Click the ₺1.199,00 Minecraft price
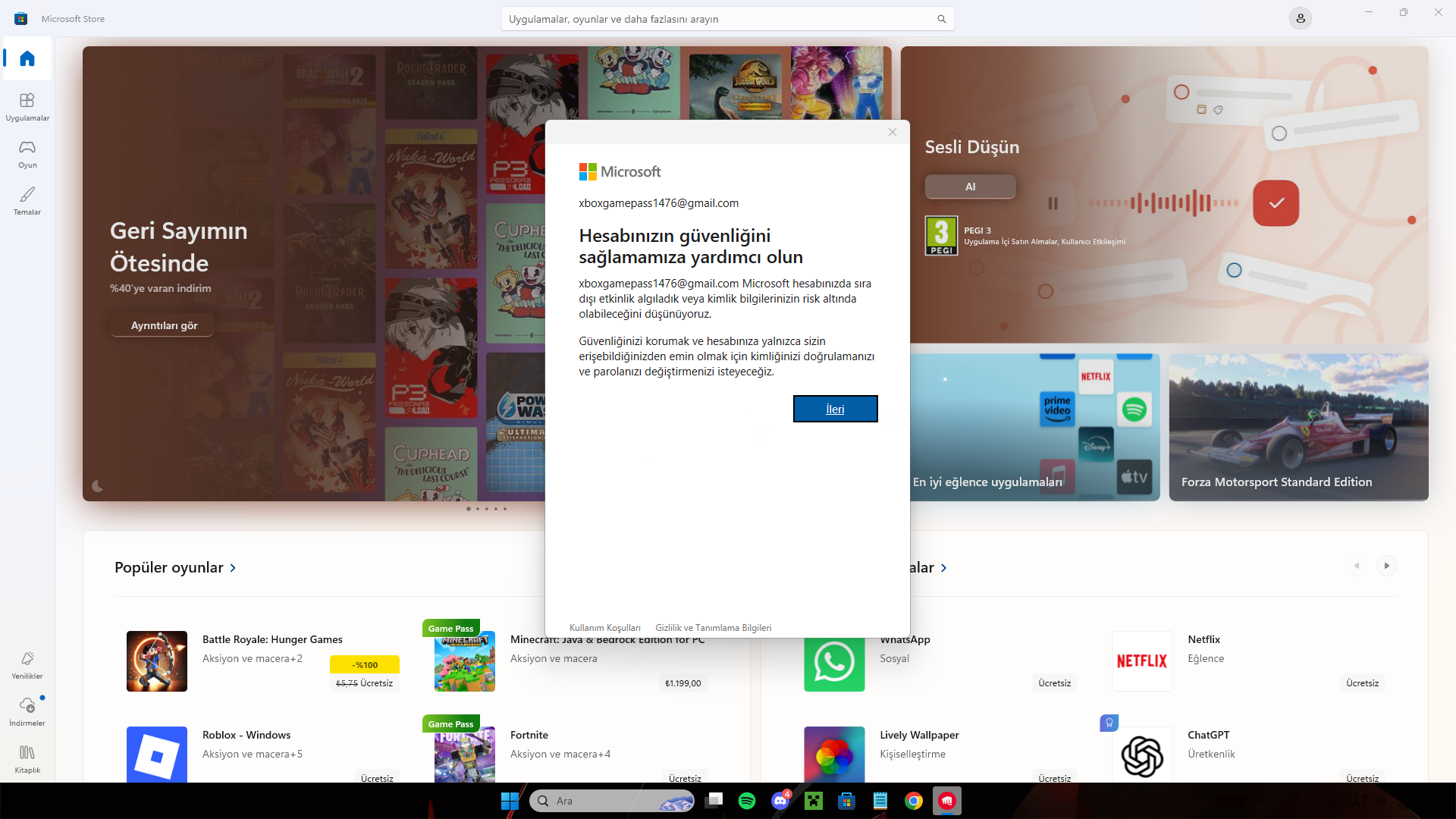 pos(683,683)
